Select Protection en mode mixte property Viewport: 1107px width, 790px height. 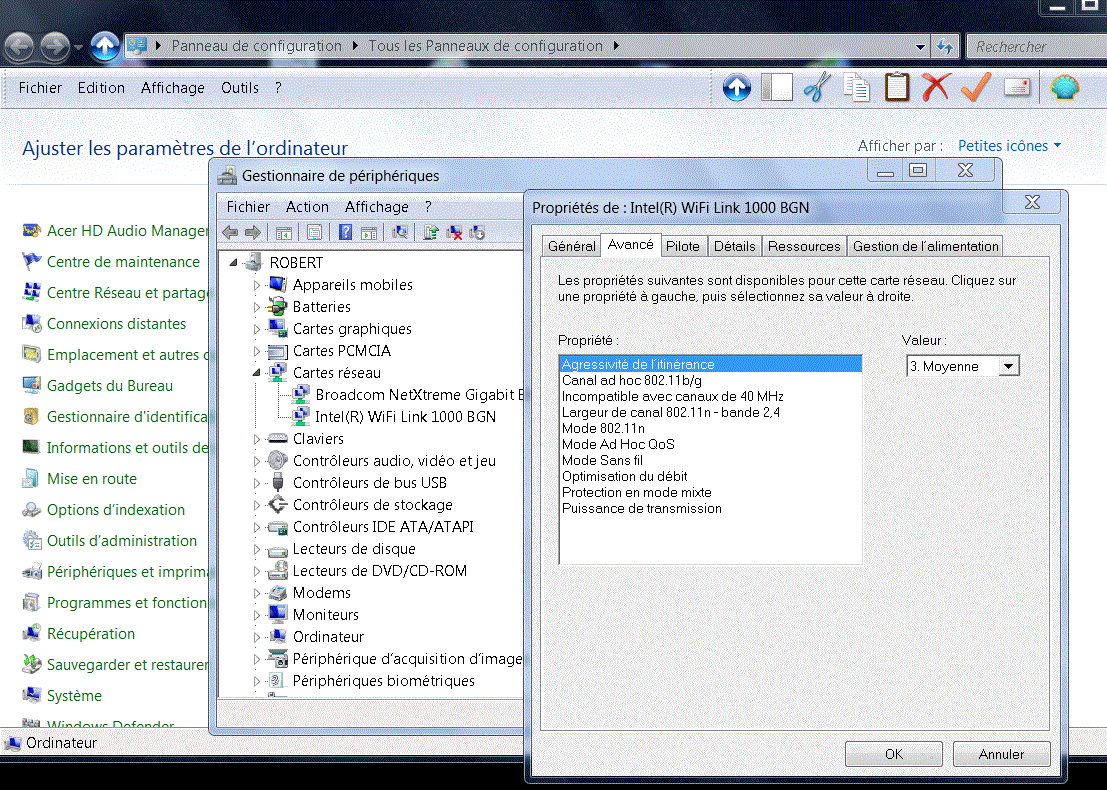(x=637, y=493)
